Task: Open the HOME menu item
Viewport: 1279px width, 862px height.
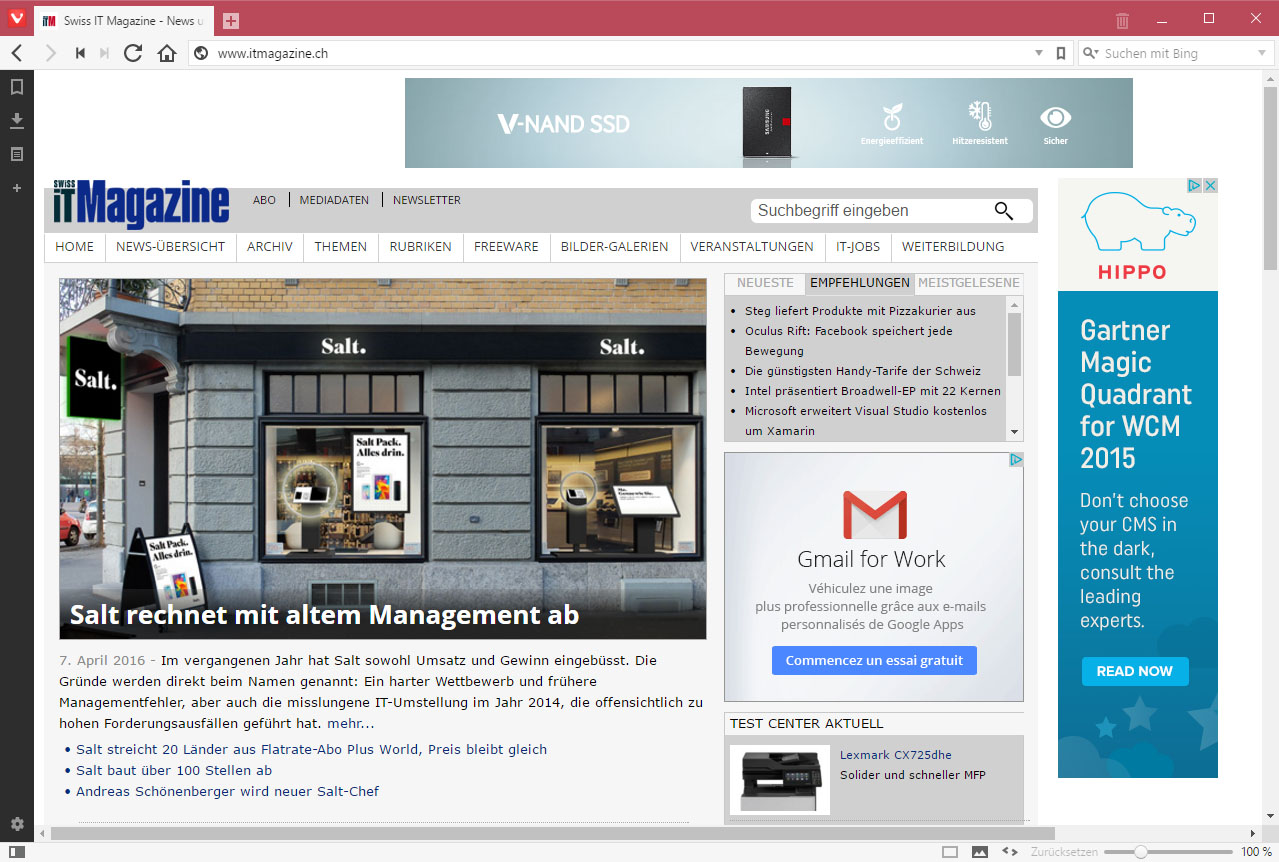Action: [75, 247]
